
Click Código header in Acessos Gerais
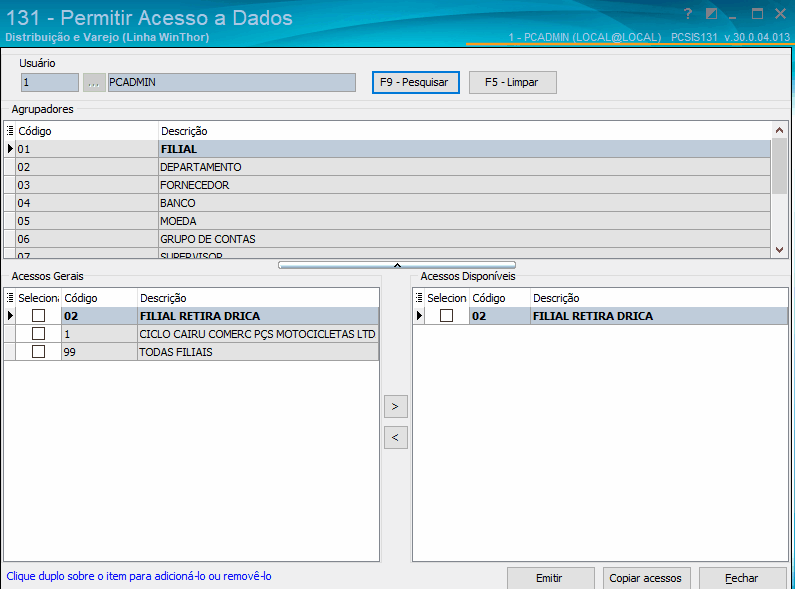click(x=99, y=298)
